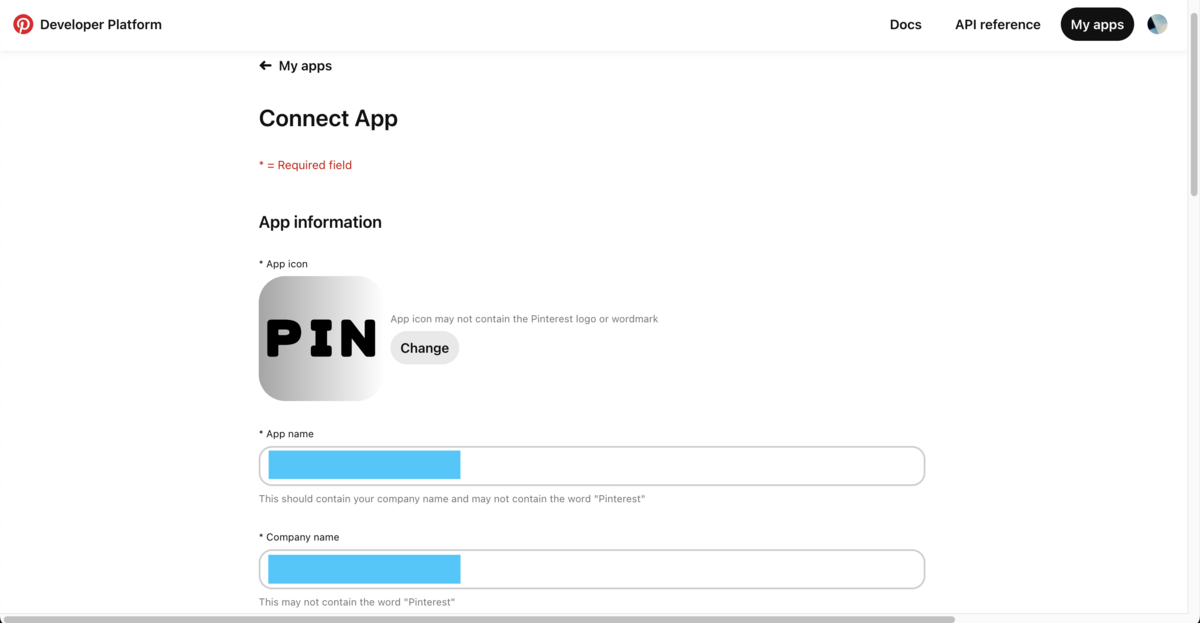Focus the Company name input field
Screen dimensions: 1200x623
coord(592,569)
